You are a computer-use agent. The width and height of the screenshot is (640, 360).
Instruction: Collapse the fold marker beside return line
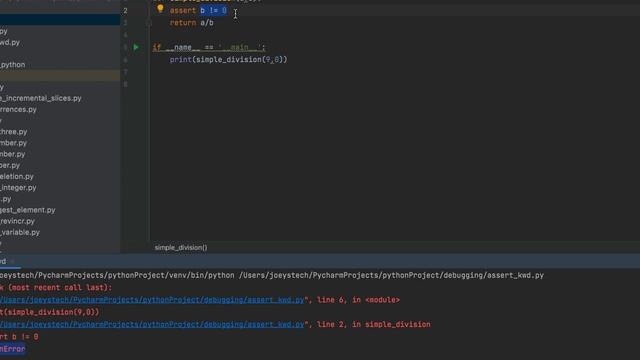click(x=149, y=23)
